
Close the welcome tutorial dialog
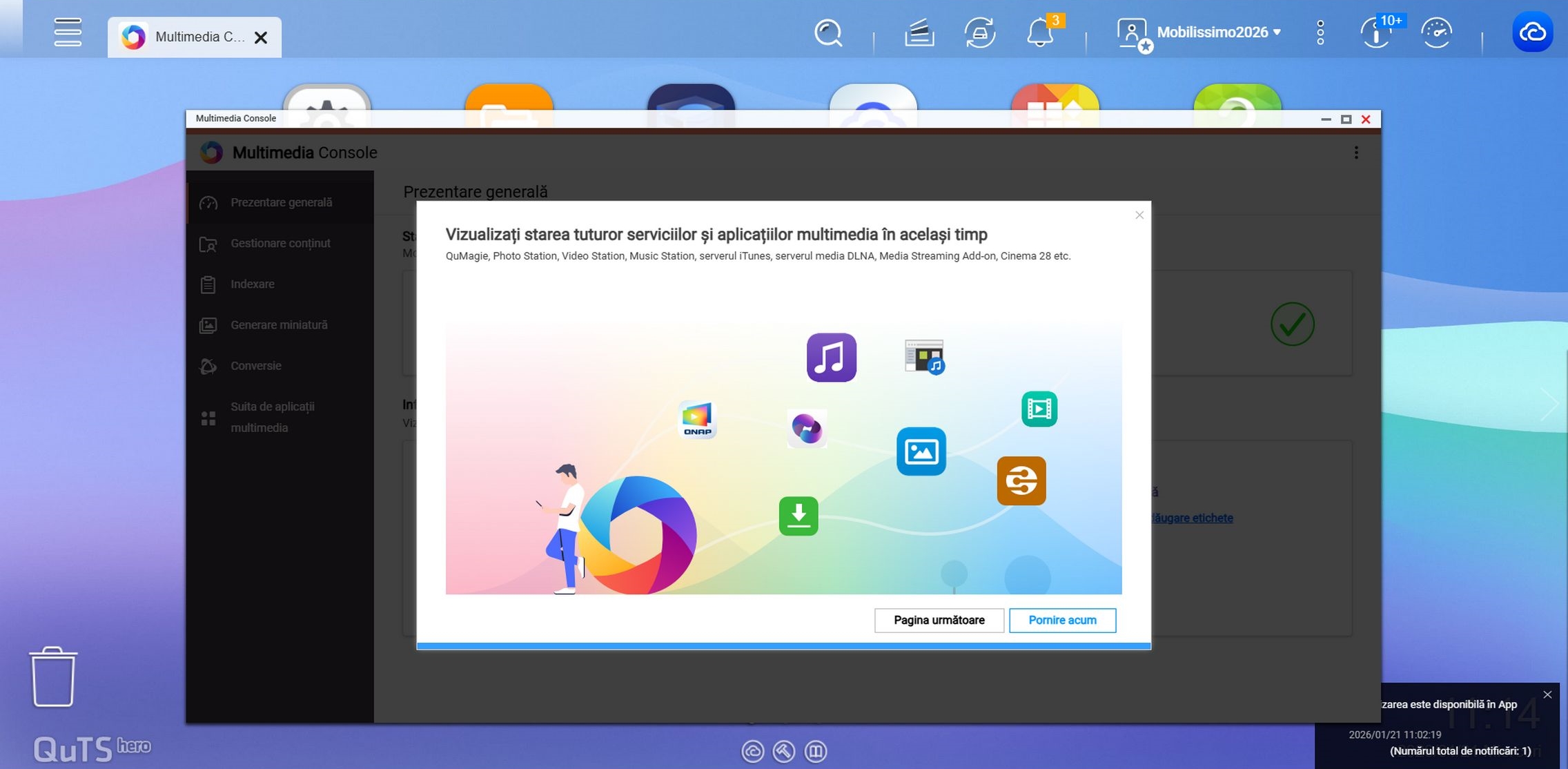click(x=1139, y=215)
